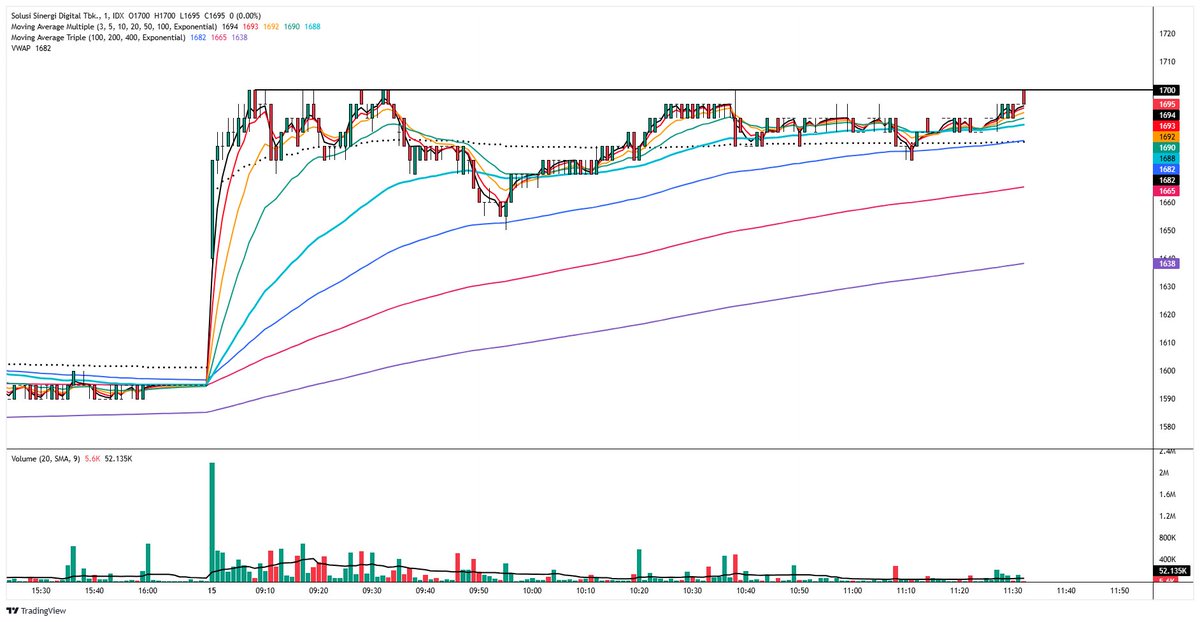Click the 09:30 time axis label

(371, 591)
